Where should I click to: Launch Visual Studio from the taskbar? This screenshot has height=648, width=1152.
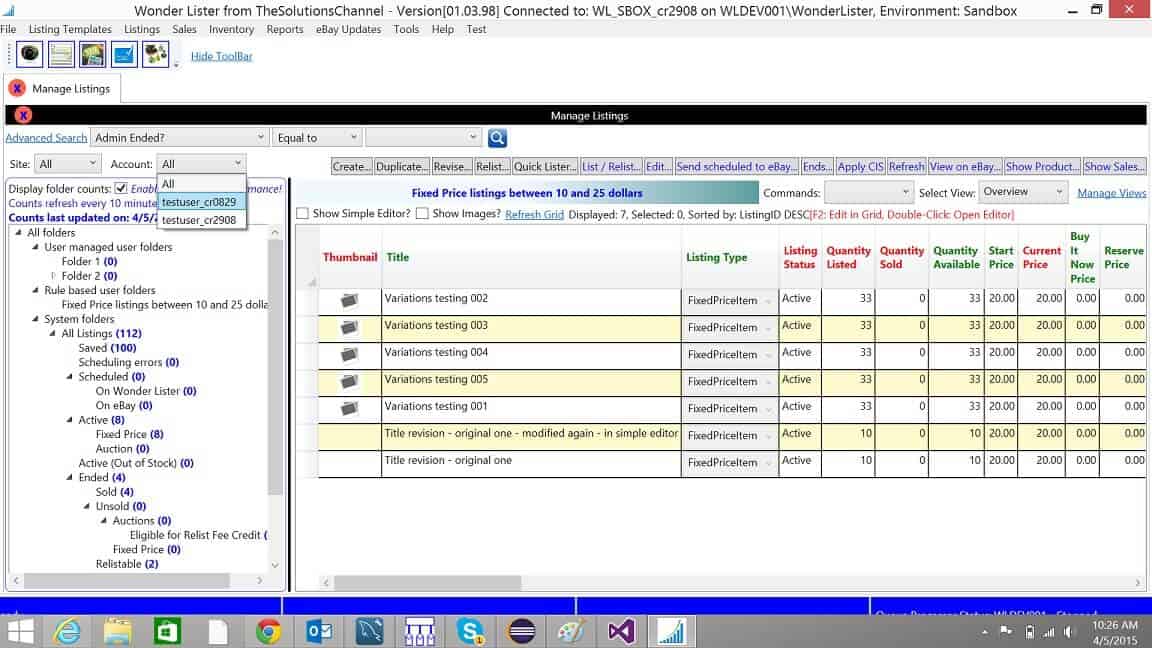click(x=620, y=631)
